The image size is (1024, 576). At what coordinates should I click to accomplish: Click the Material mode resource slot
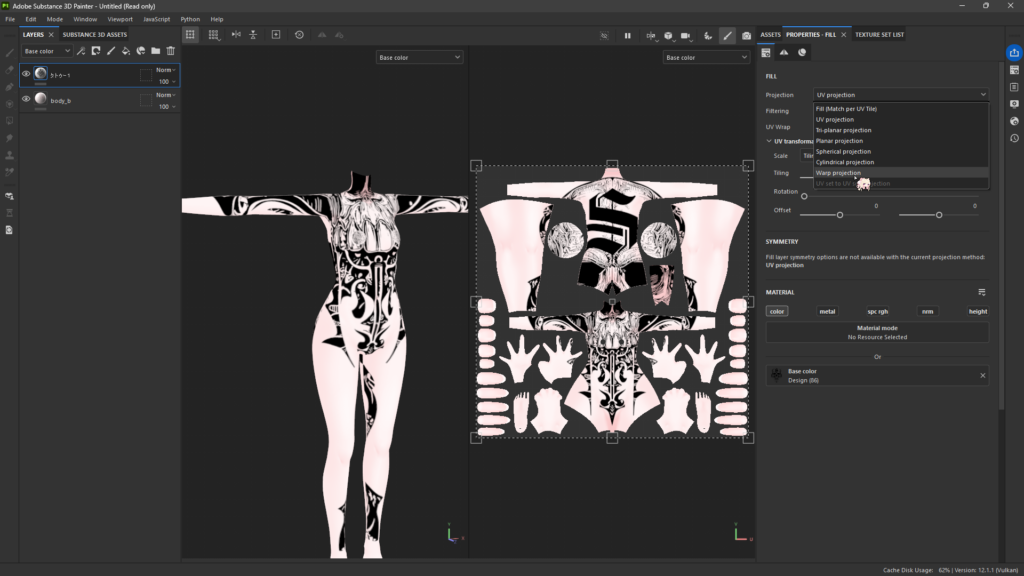(x=877, y=332)
